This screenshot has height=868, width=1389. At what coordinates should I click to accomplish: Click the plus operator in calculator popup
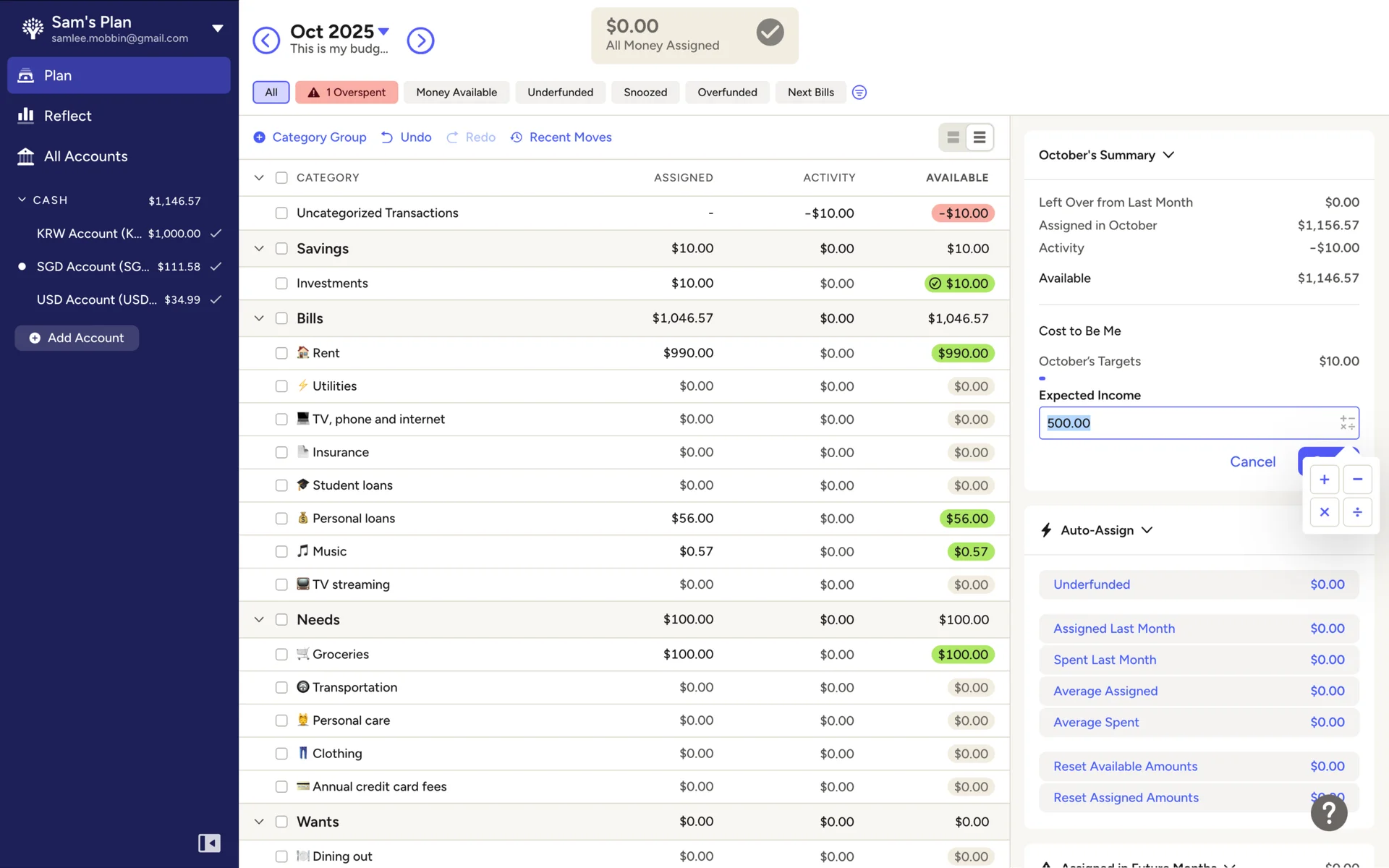click(1324, 480)
